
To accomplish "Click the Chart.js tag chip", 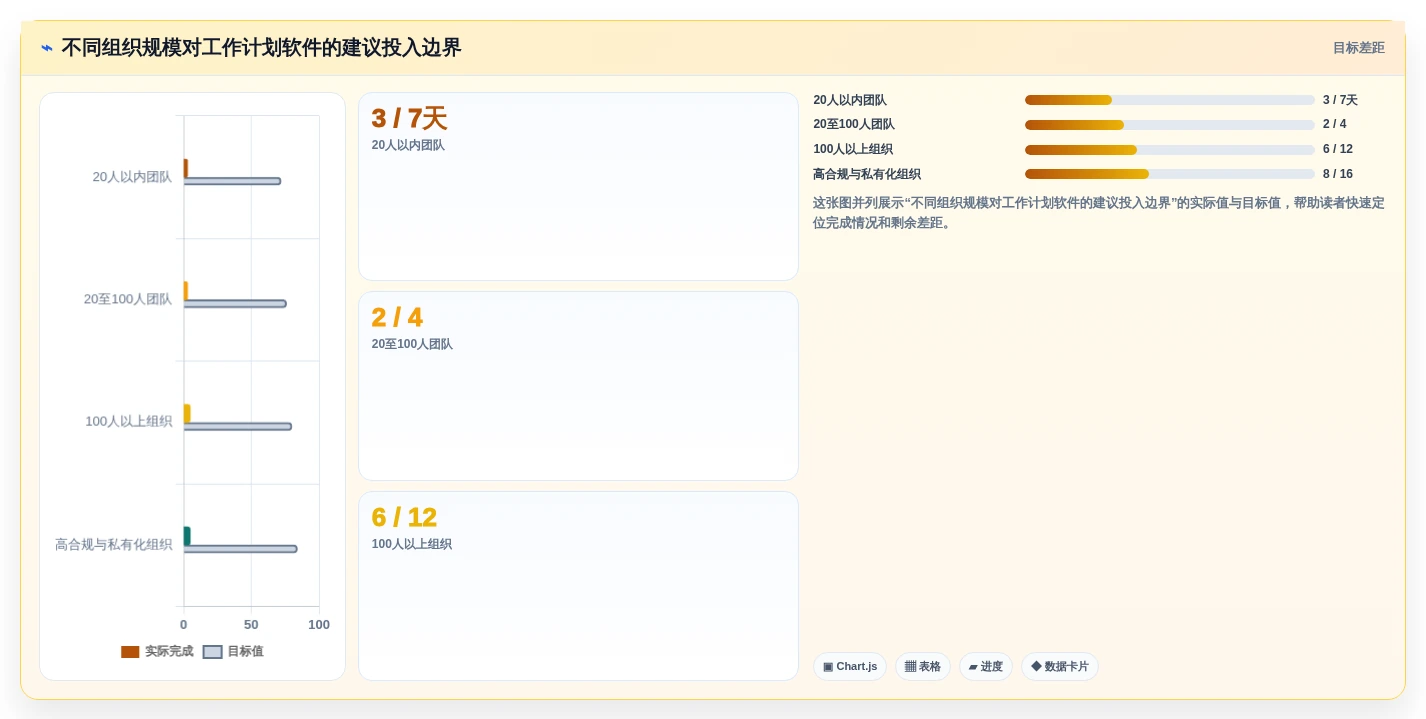I will 850,667.
